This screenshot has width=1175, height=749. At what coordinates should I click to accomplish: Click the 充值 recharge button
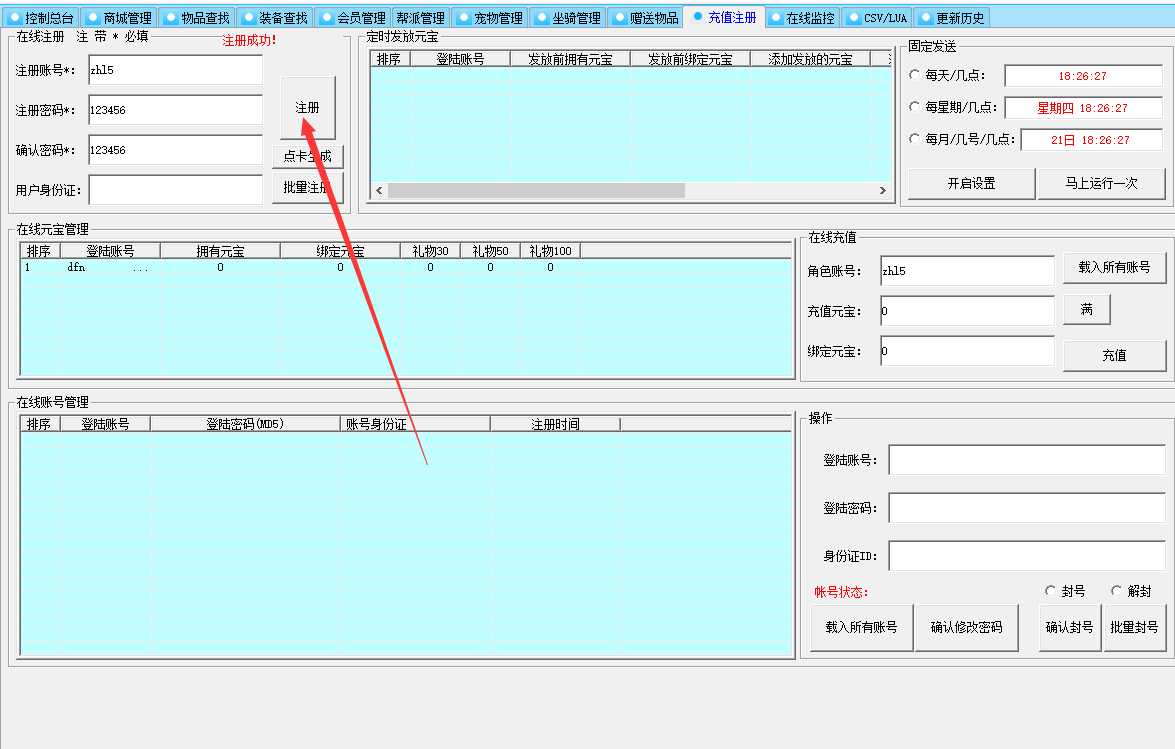(1114, 355)
